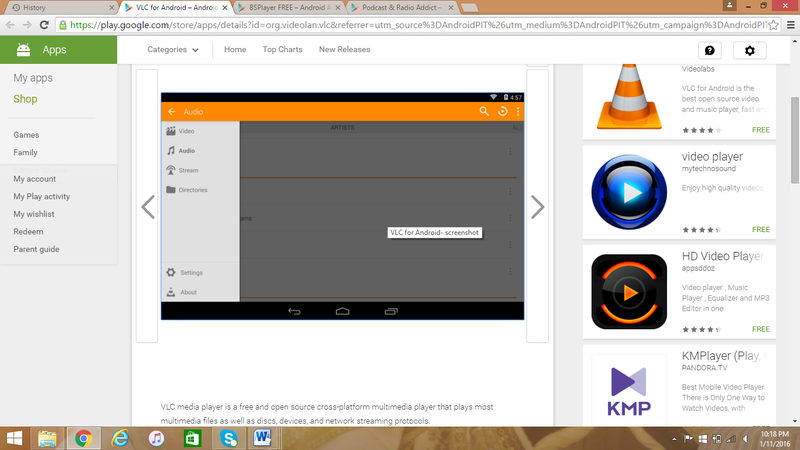Image resolution: width=800 pixels, height=450 pixels.
Task: Bookmark this page with the star icon
Action: click(x=773, y=25)
